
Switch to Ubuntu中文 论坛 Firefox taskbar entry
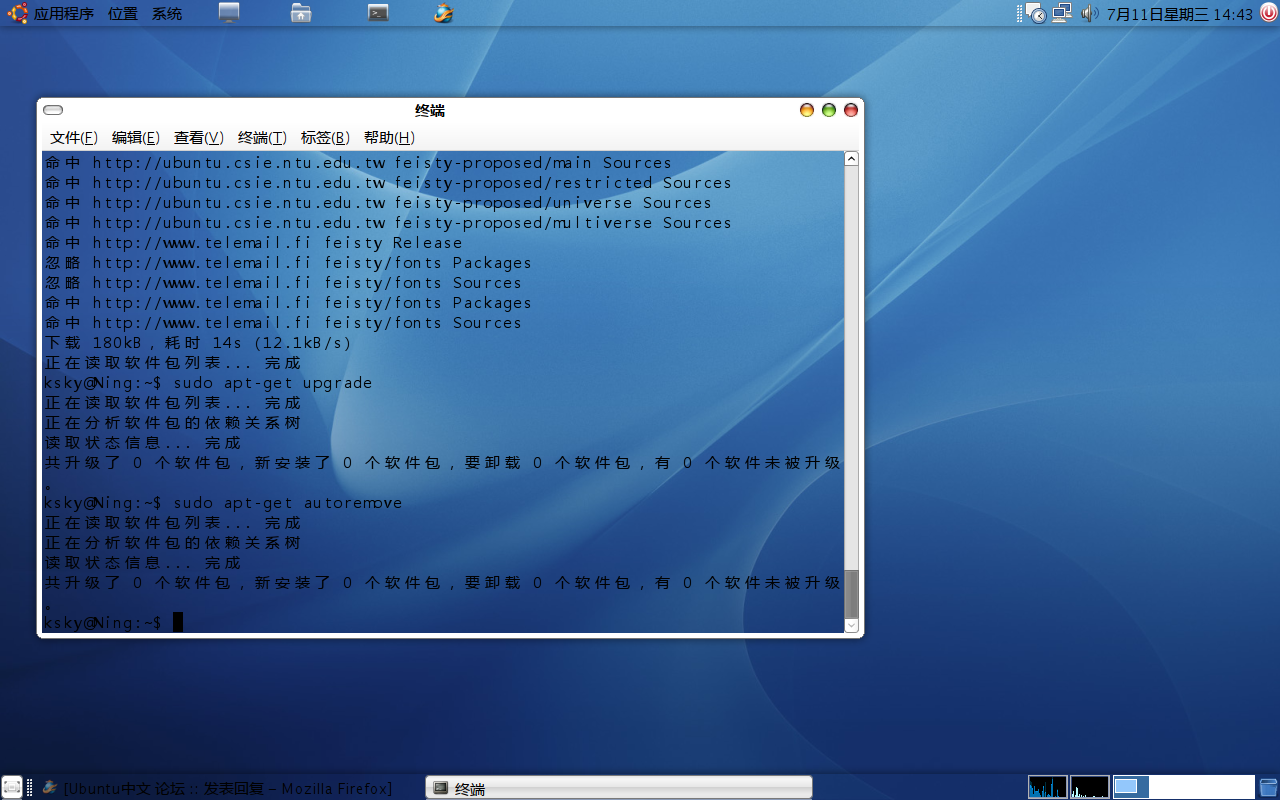(x=217, y=789)
